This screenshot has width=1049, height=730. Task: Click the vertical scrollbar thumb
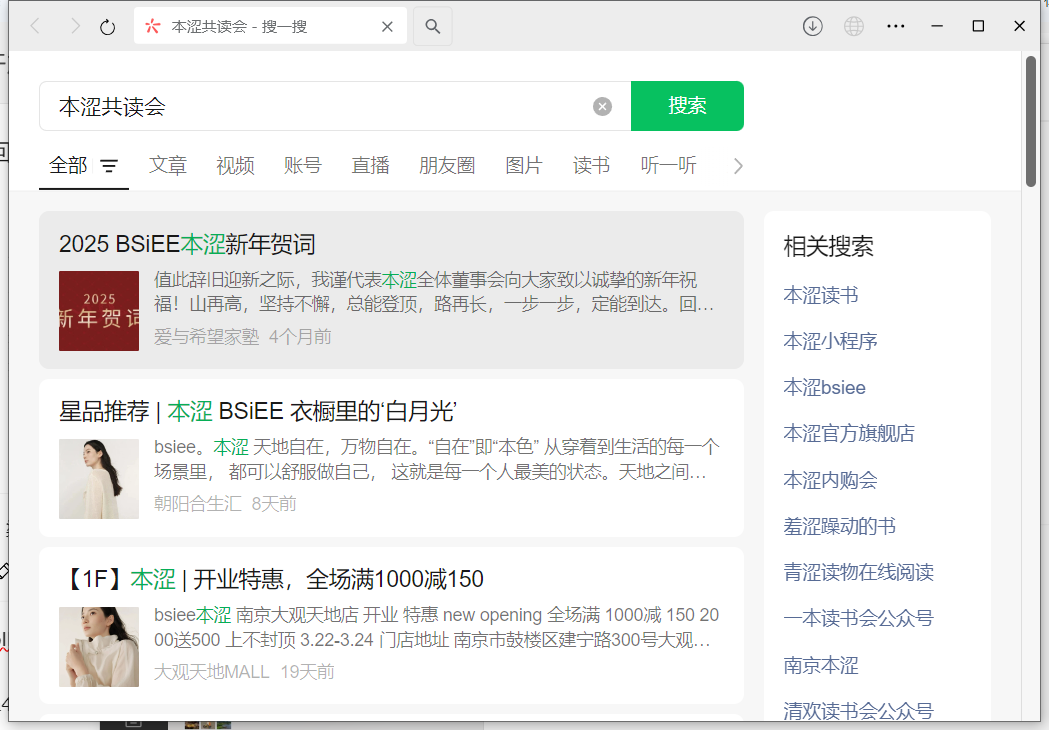point(1031,122)
